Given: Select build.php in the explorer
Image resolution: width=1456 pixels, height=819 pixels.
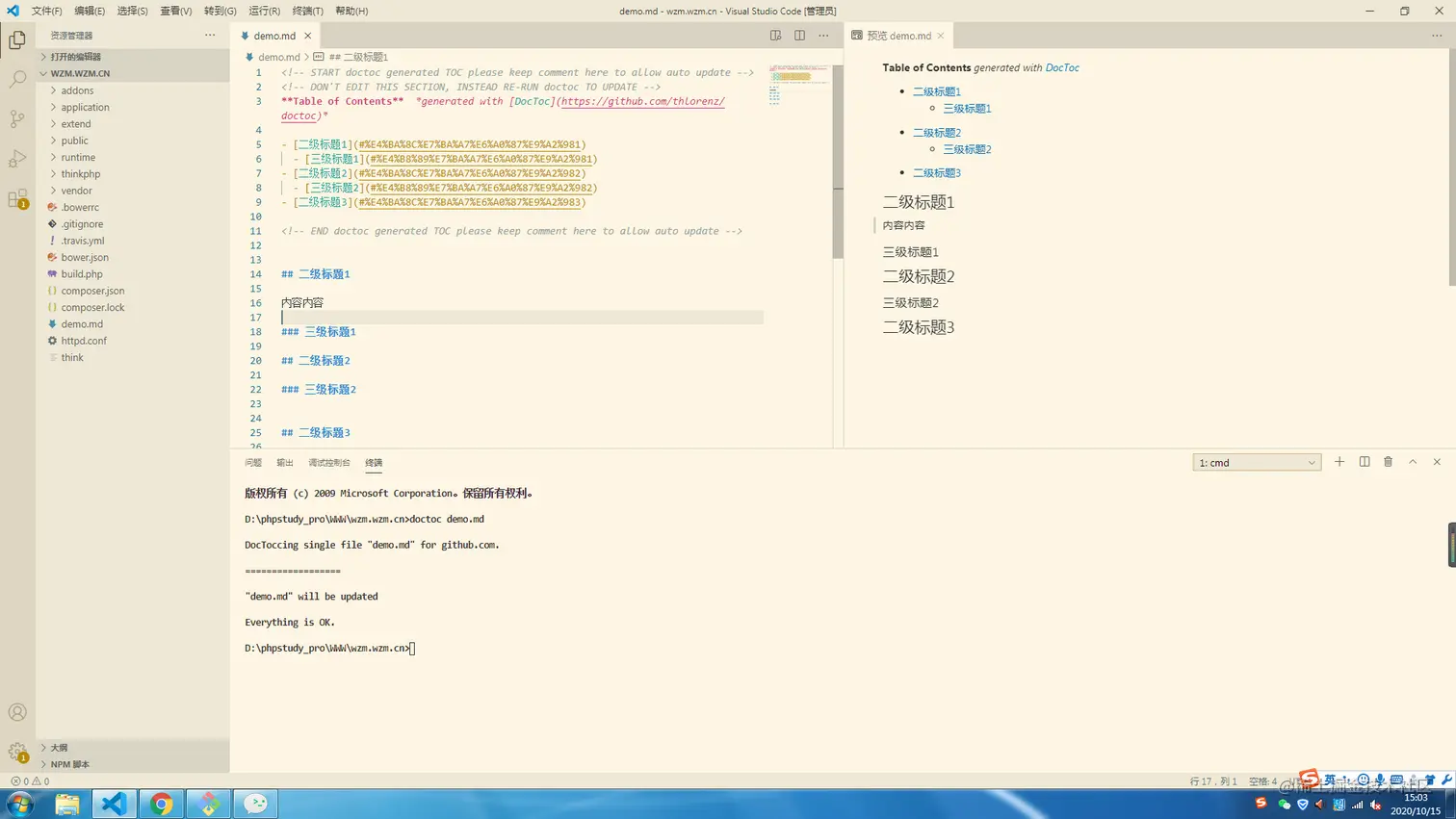Looking at the screenshot, I should (133, 274).
